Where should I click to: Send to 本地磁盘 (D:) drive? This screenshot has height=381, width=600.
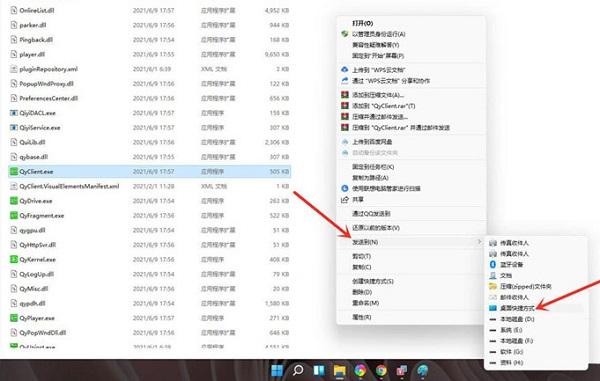click(x=517, y=319)
